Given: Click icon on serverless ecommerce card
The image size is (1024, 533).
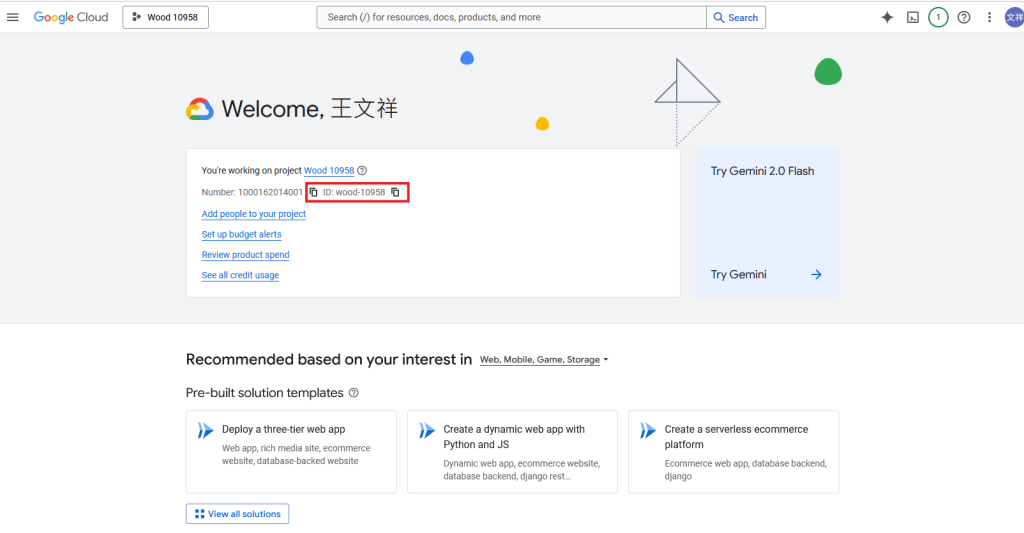Looking at the screenshot, I should (x=648, y=430).
